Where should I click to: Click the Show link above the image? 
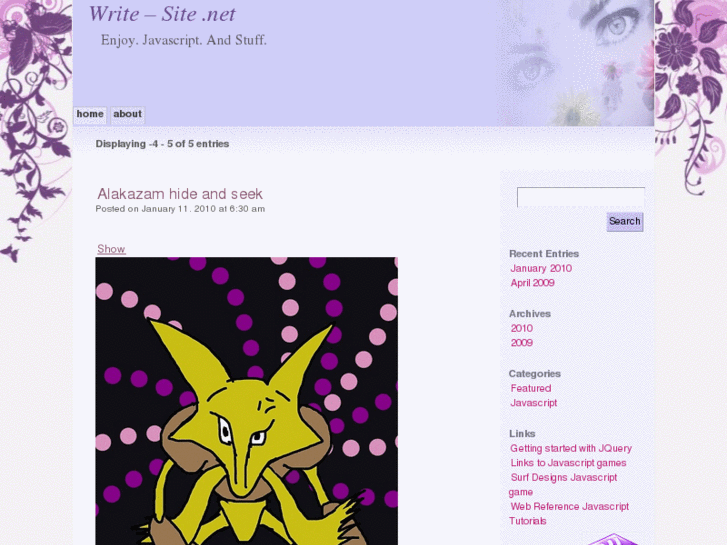coord(111,249)
